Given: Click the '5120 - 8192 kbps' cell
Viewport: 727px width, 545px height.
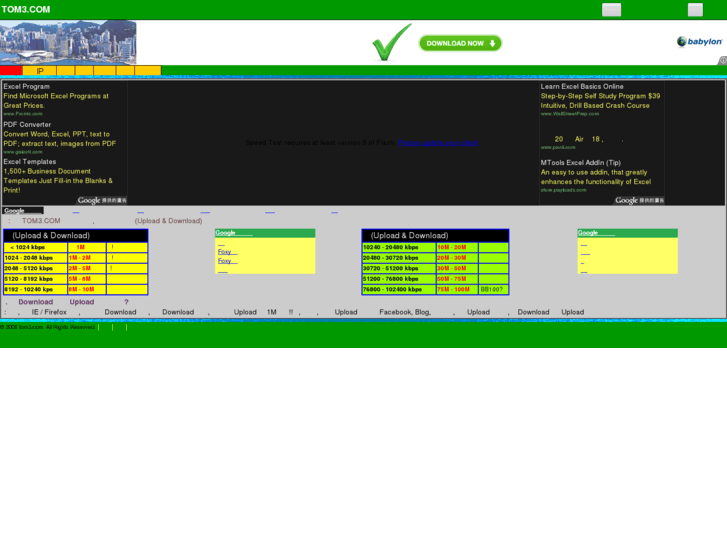Looking at the screenshot, I should [x=36, y=279].
